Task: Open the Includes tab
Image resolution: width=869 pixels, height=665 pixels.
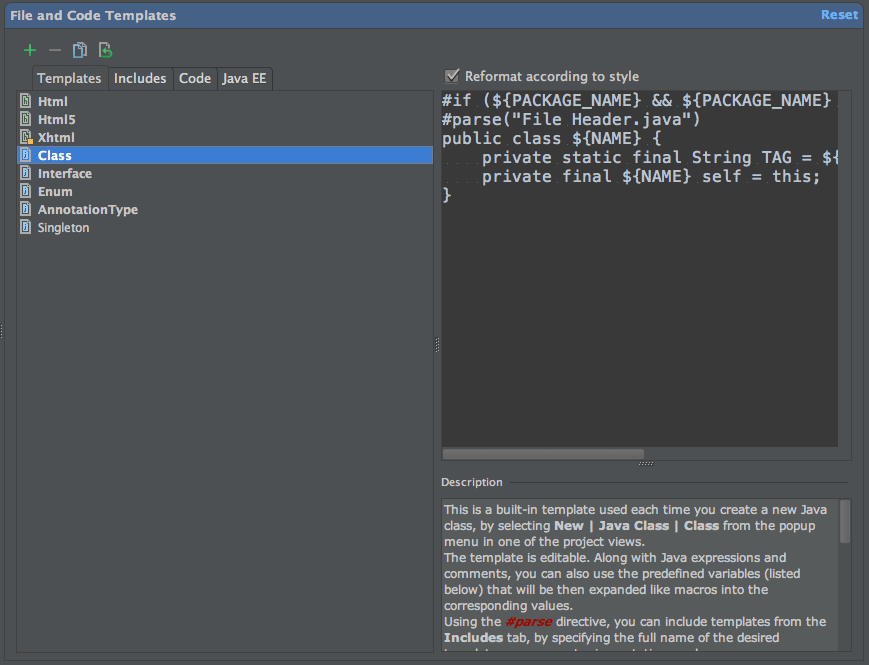Action: [x=140, y=78]
